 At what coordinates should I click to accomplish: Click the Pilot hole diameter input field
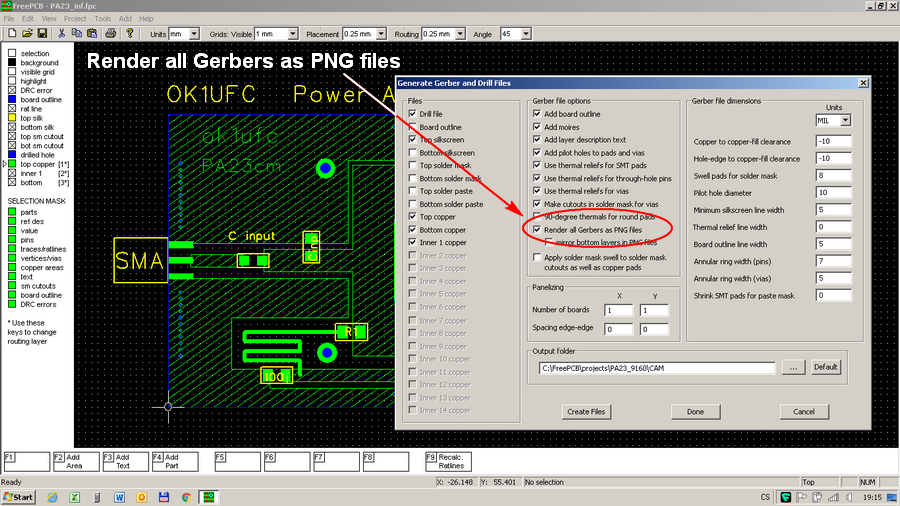(832, 192)
